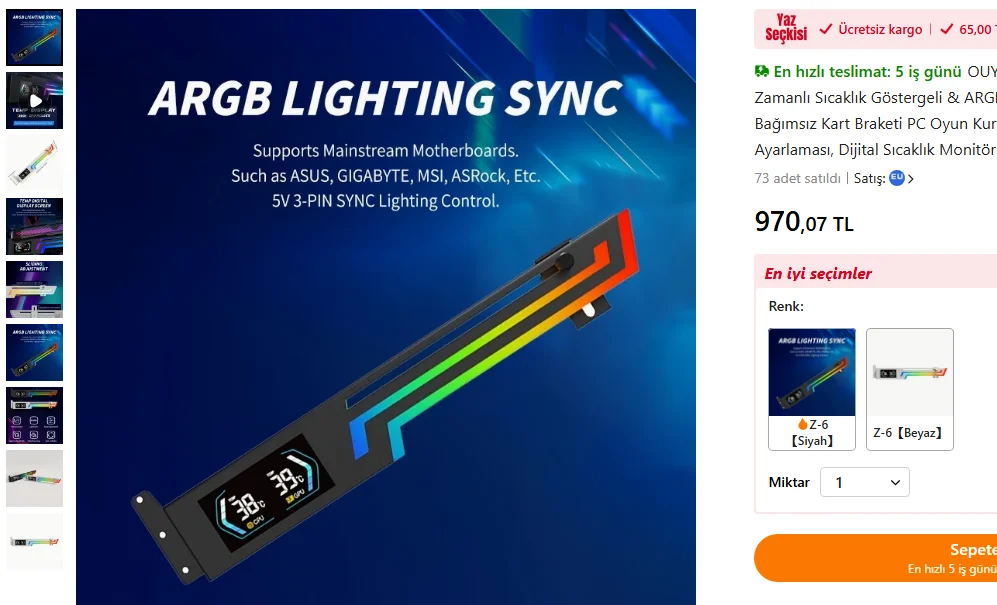
Task: Select the black and white brackets thumbnail
Action: (34, 478)
